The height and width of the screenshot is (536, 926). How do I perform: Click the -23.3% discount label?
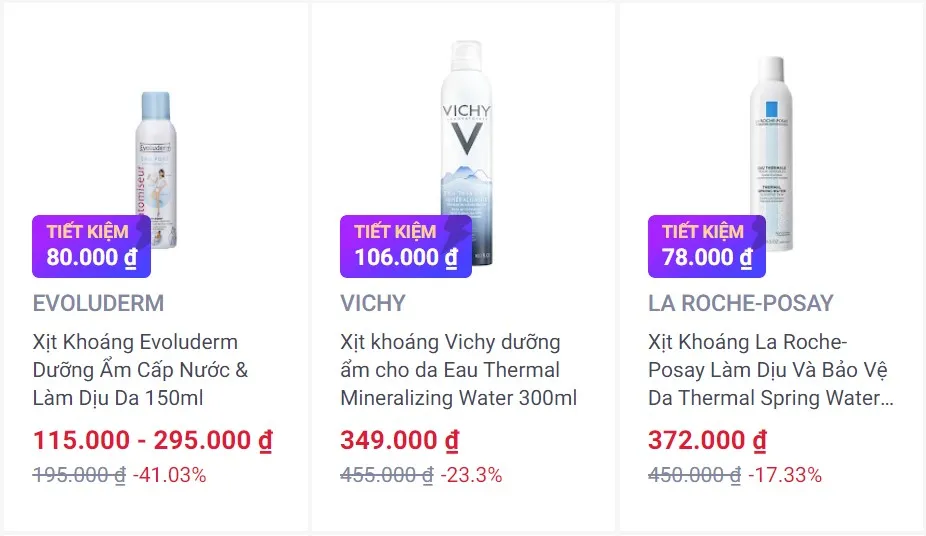click(471, 475)
